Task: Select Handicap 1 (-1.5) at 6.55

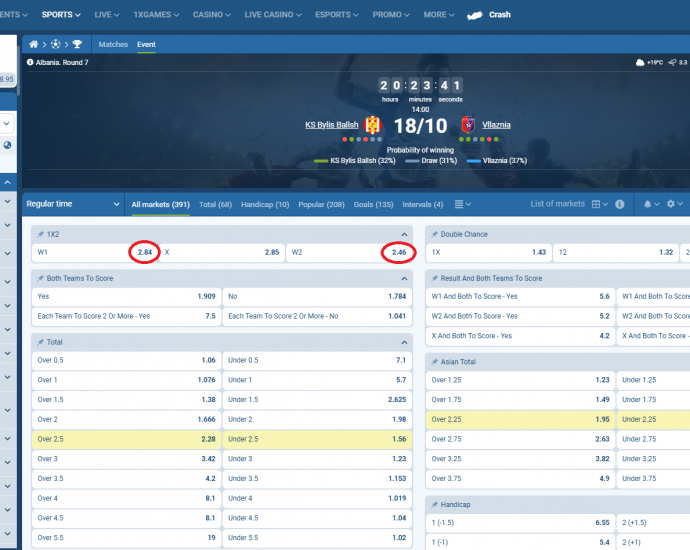Action: pos(520,523)
